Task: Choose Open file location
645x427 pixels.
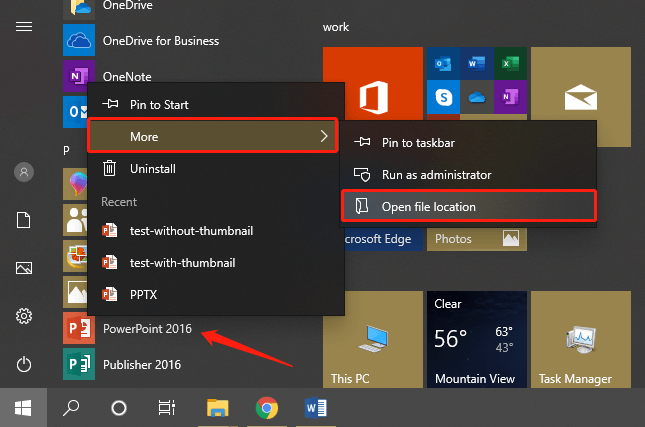Action: click(x=469, y=206)
